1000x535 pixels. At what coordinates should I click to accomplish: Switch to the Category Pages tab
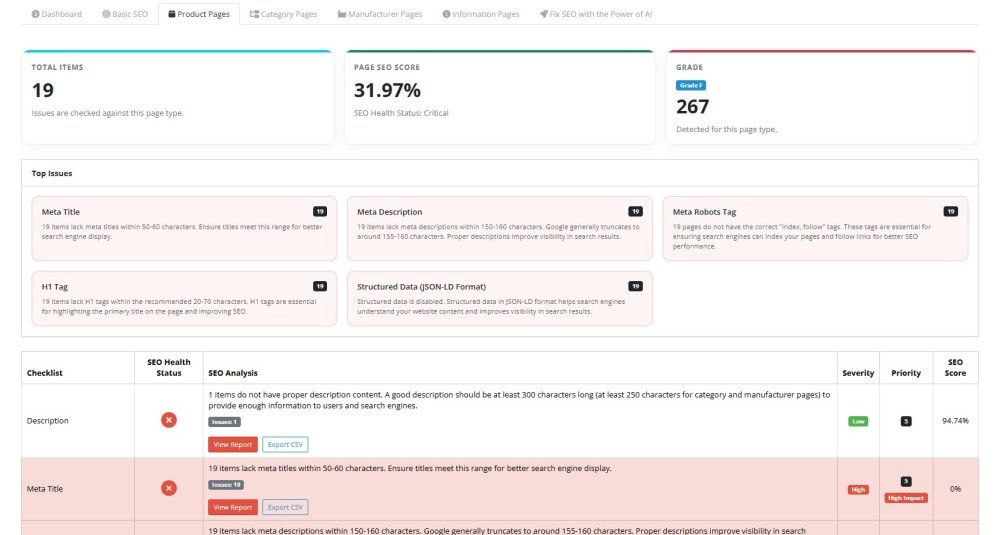point(283,15)
